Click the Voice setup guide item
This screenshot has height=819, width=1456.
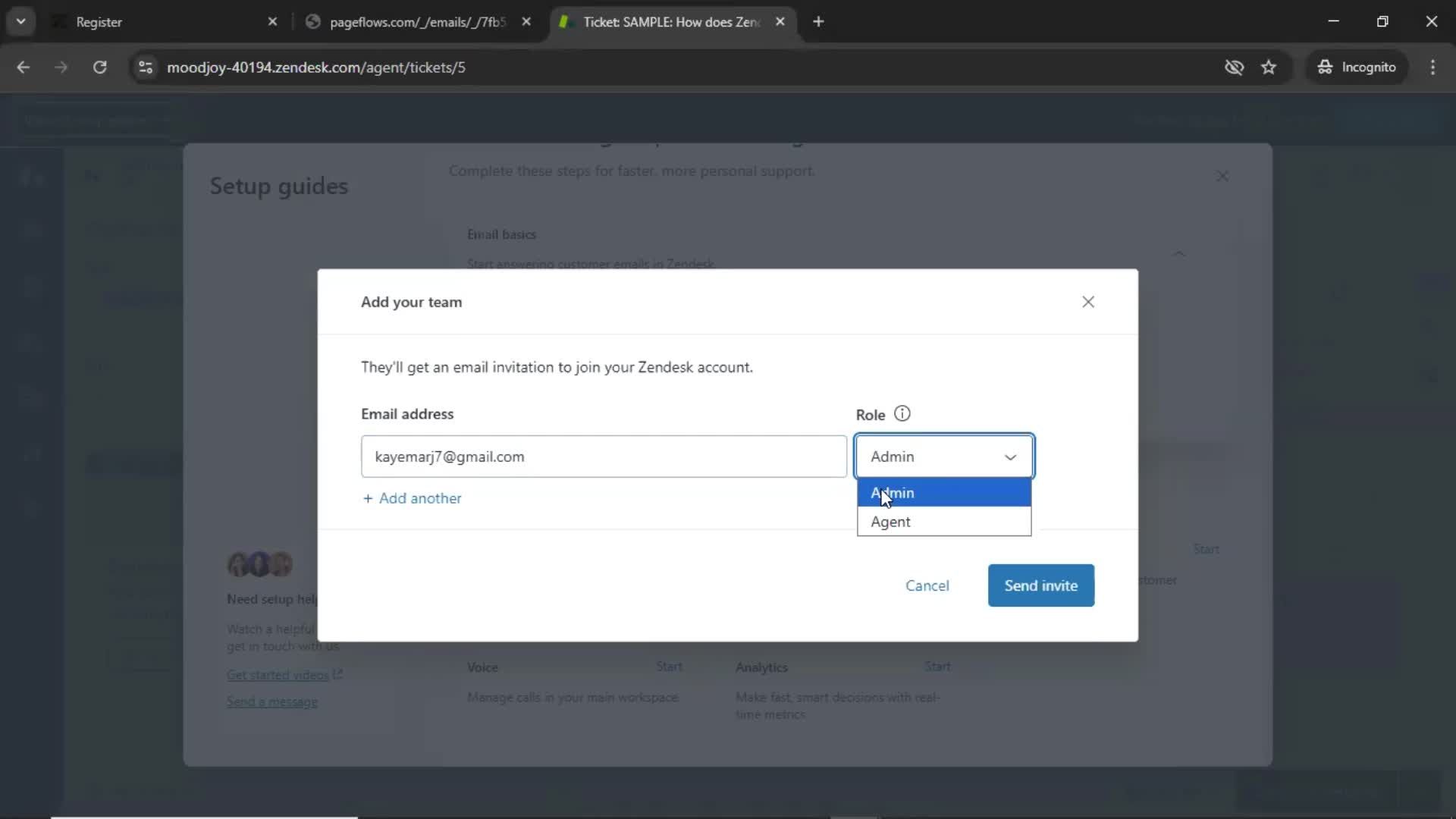(x=576, y=682)
